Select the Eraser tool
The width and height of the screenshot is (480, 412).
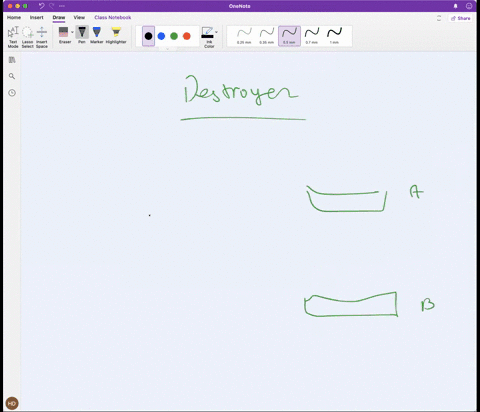tap(64, 35)
